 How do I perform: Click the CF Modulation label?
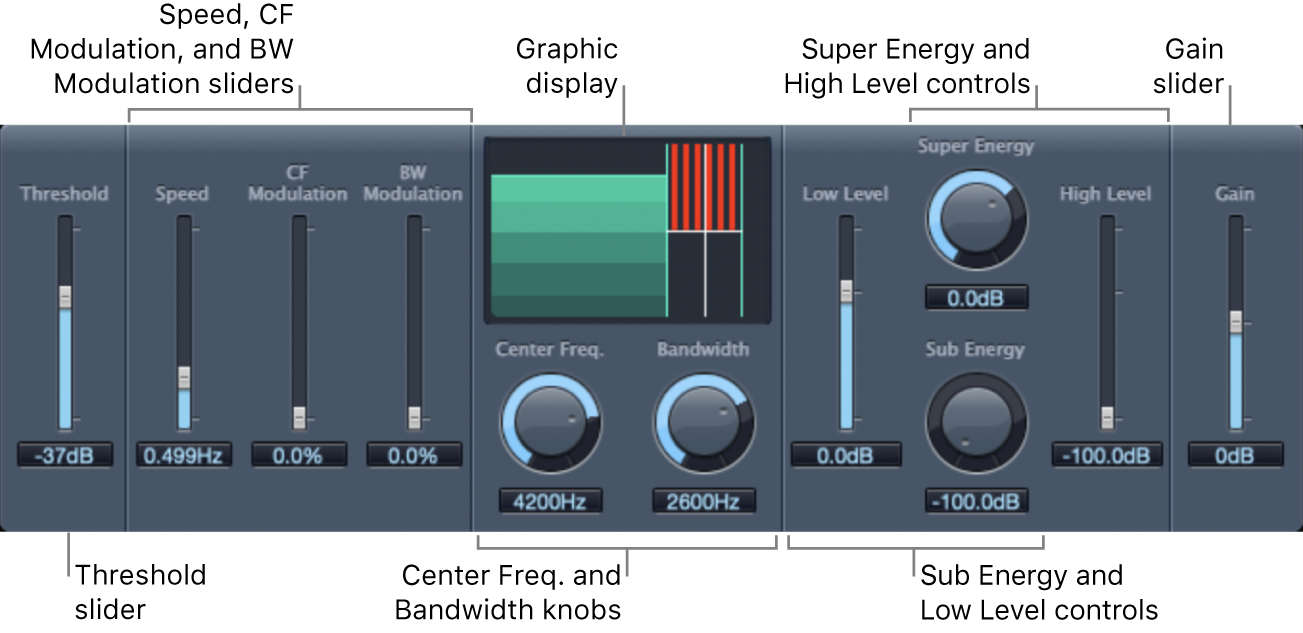pyautogui.click(x=297, y=183)
